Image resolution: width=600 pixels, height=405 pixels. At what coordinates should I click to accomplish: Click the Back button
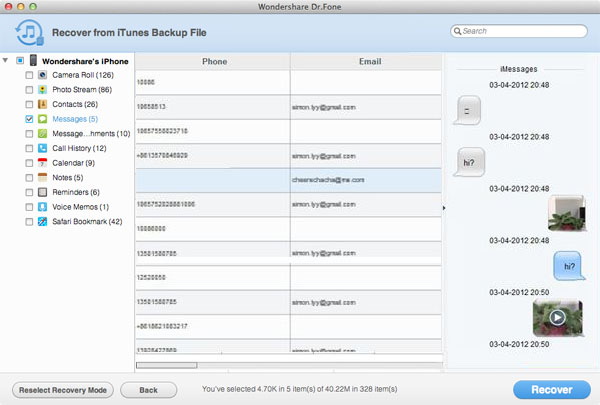(148, 390)
